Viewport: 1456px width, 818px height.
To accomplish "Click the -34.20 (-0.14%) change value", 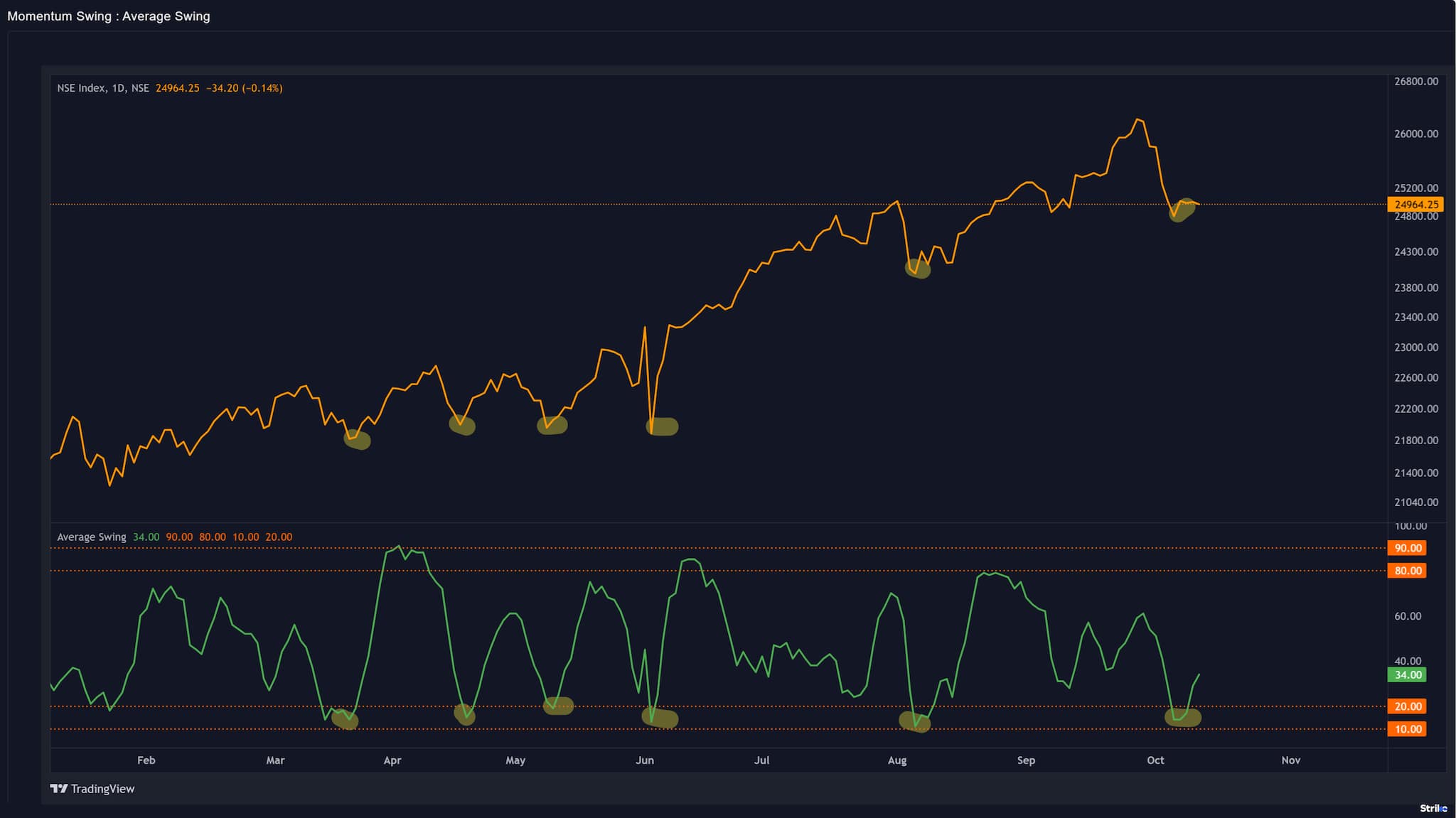I will pyautogui.click(x=244, y=88).
